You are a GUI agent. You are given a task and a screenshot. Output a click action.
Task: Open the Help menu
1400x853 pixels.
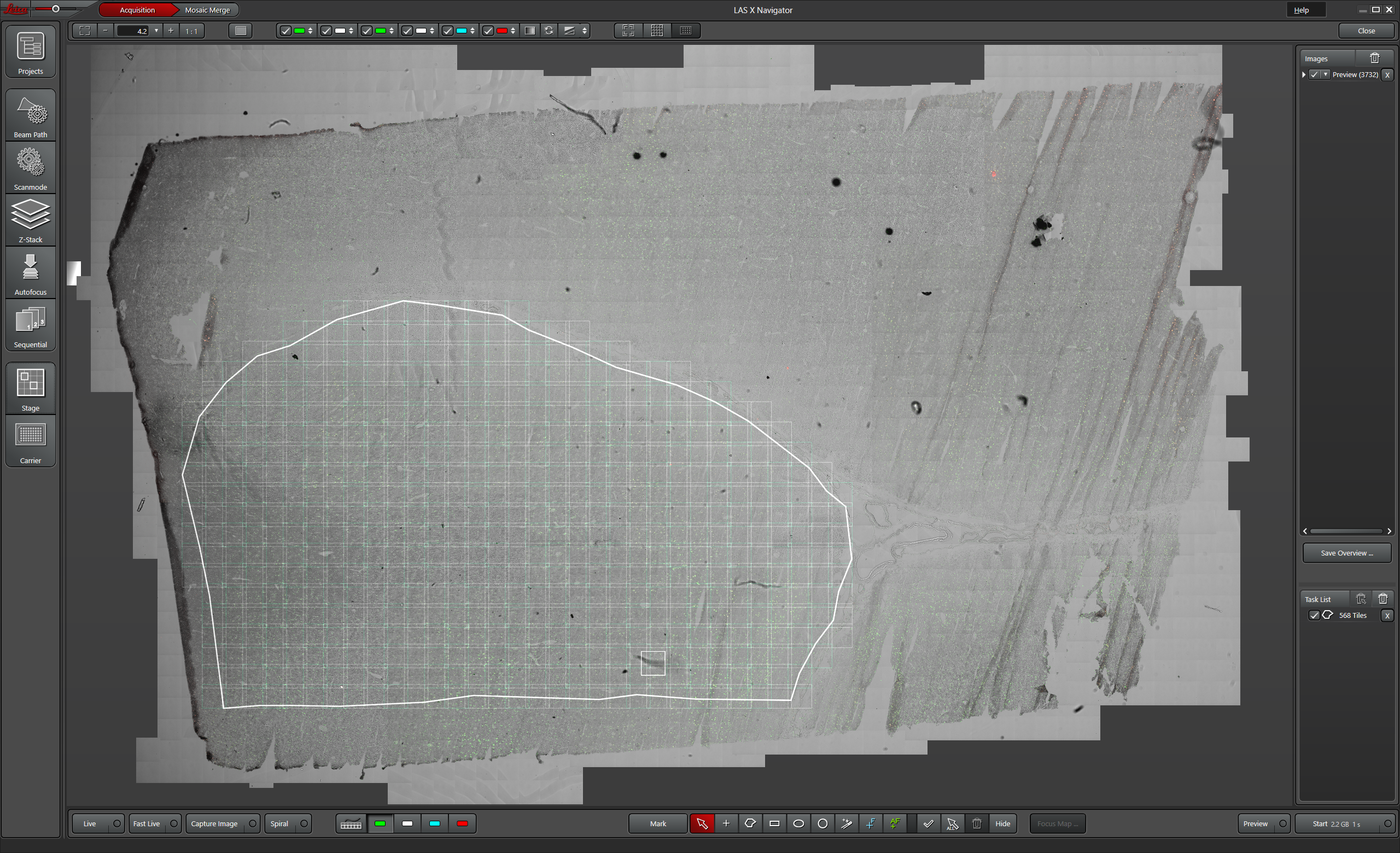1301,10
